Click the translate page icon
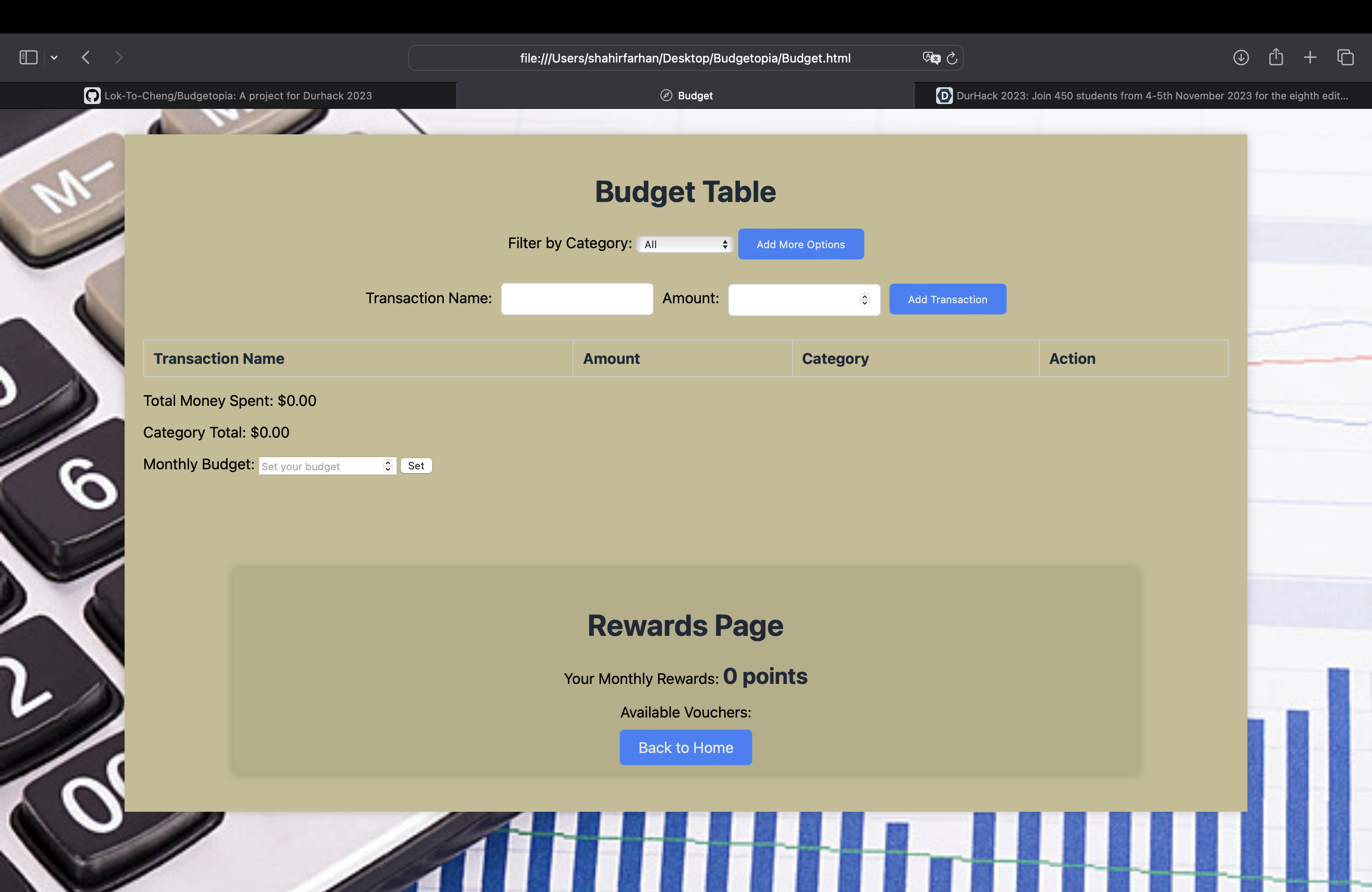This screenshot has width=1372, height=892. coord(931,58)
